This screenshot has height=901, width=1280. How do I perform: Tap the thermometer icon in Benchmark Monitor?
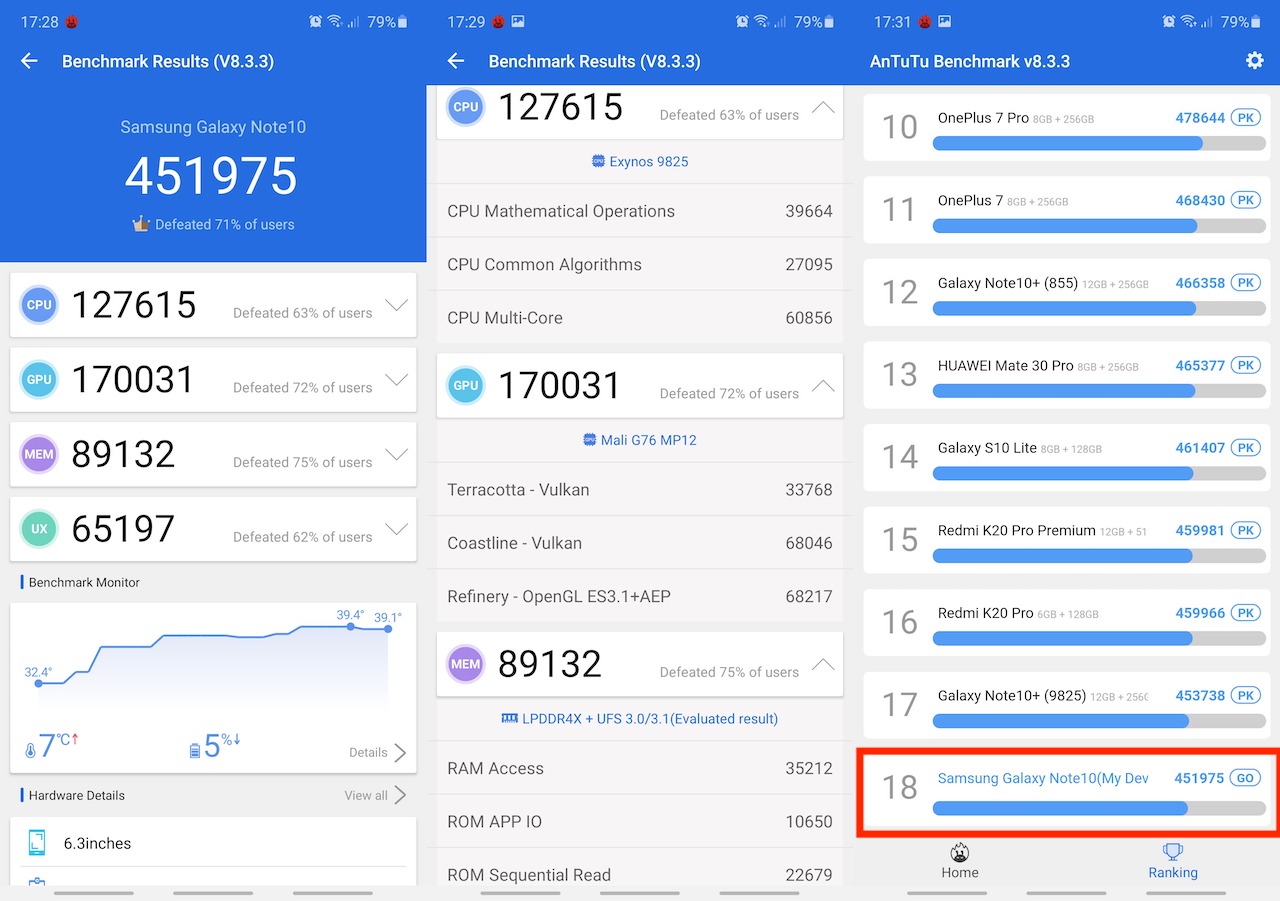(x=30, y=750)
